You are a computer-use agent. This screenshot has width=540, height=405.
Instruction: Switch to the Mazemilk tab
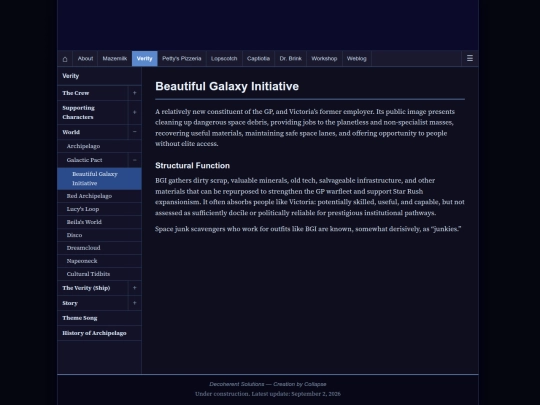[x=115, y=59]
